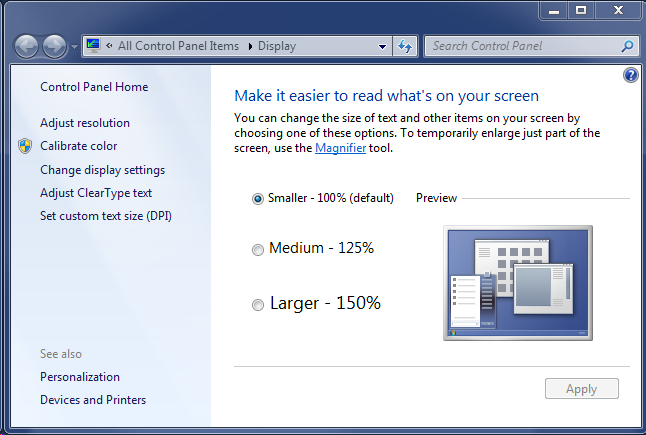Screen dimensions: 646x435
Task: Click the Refresh button beside address bar
Action: [x=405, y=46]
